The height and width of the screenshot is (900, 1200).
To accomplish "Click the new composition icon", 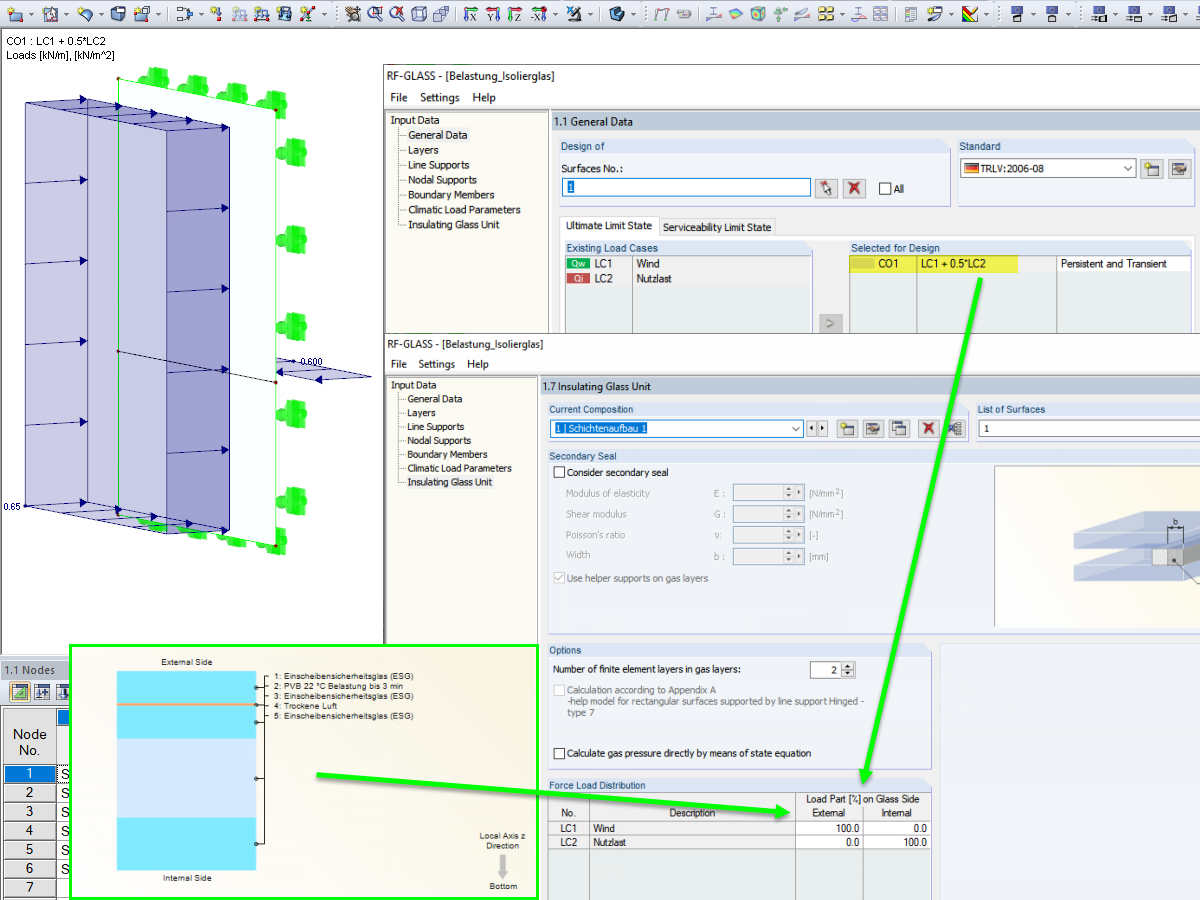I will [847, 428].
